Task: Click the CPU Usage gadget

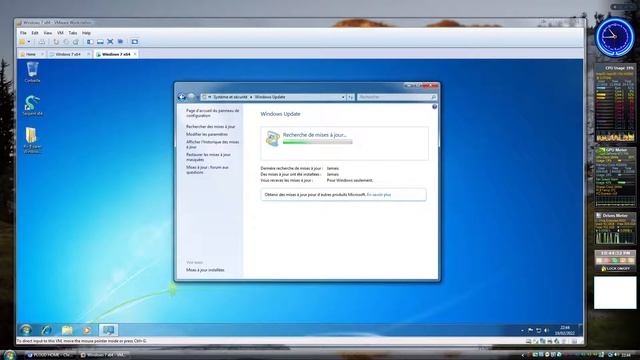Action: click(615, 103)
